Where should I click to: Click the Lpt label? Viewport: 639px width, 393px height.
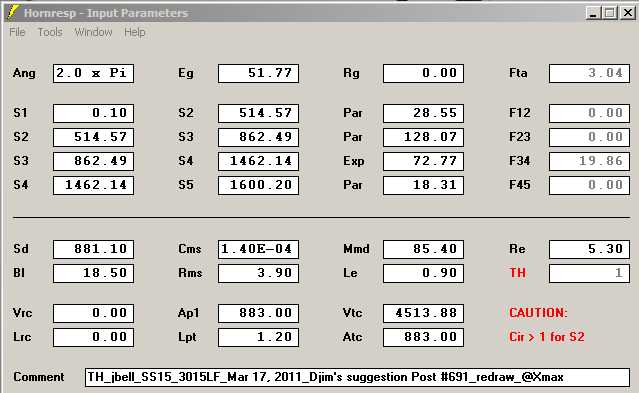[x=187, y=337]
